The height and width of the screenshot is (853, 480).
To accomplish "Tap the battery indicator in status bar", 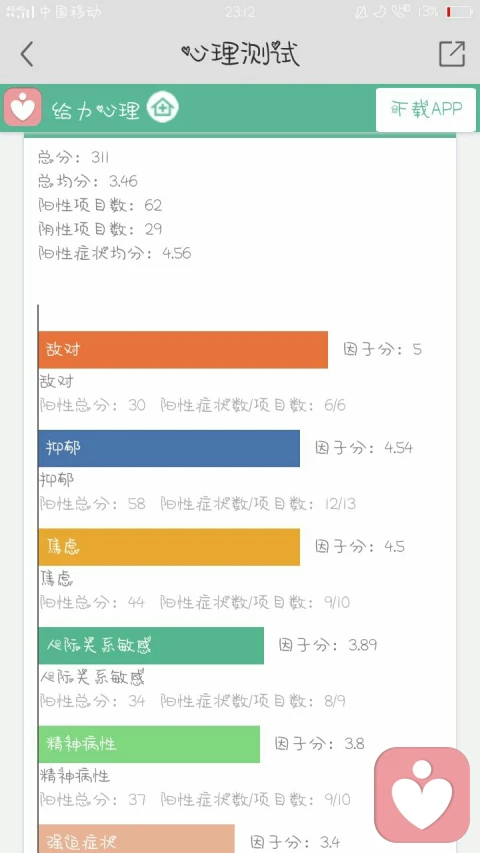I will 459,12.
